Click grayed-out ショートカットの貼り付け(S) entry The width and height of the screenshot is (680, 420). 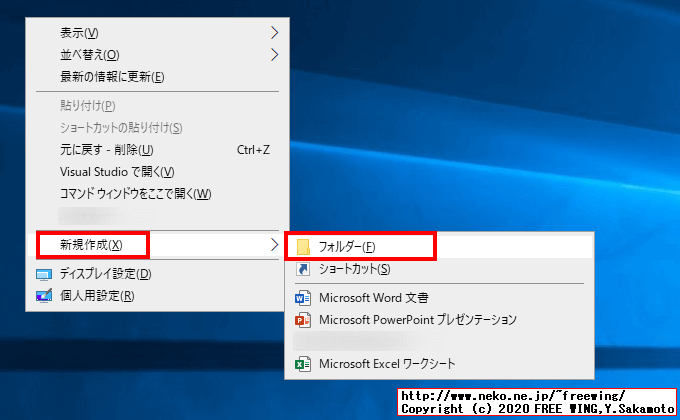(157, 128)
